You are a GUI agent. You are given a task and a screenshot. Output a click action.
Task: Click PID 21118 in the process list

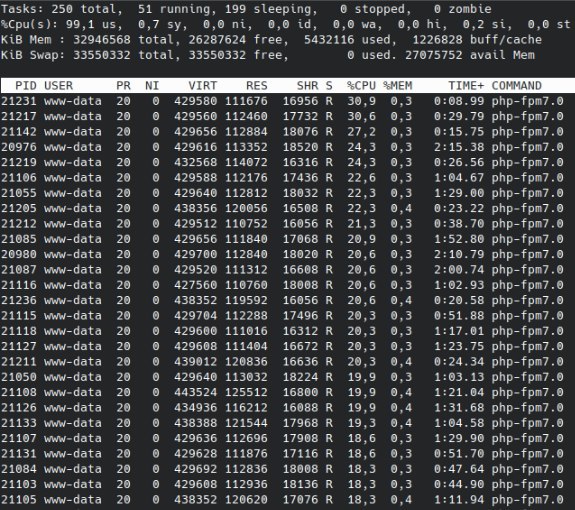coord(19,331)
